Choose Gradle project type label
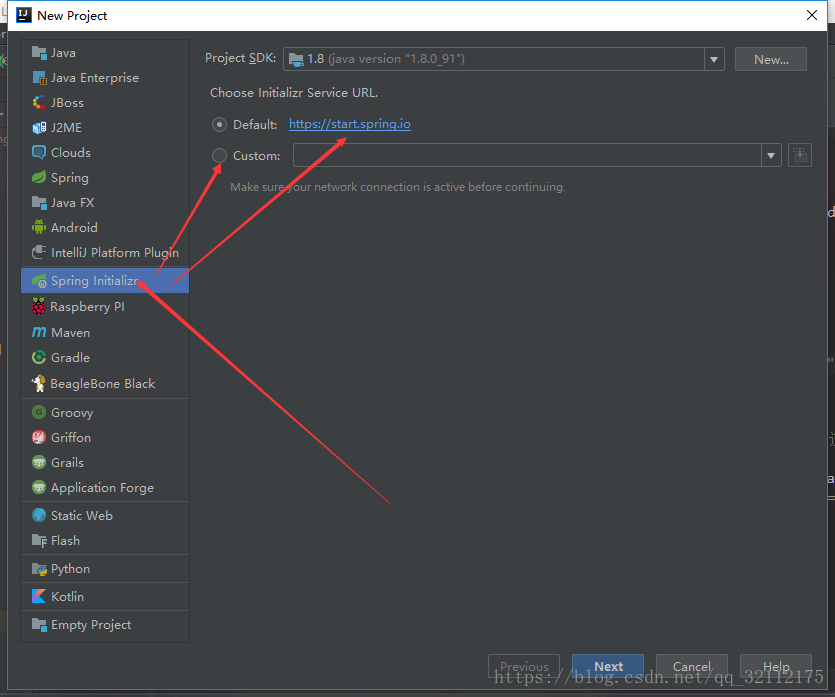 click(x=70, y=357)
